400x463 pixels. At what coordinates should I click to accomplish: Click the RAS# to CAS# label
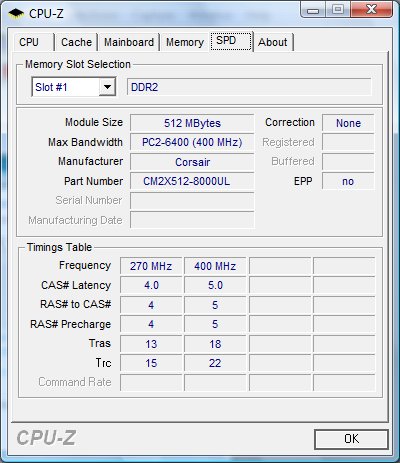coord(76,304)
